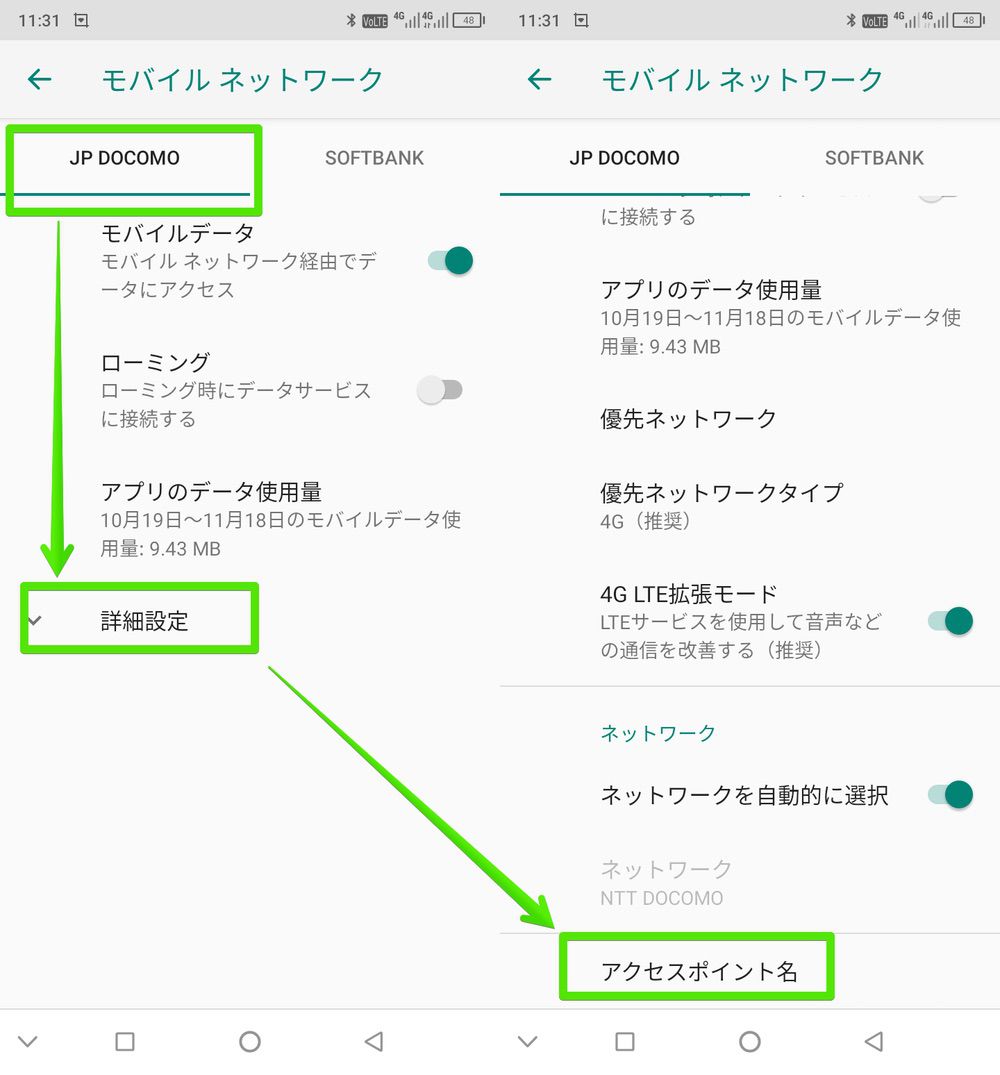Tap the back arrow on モバイル ネットワーク screen
This screenshot has width=1000, height=1075.
tap(38, 79)
